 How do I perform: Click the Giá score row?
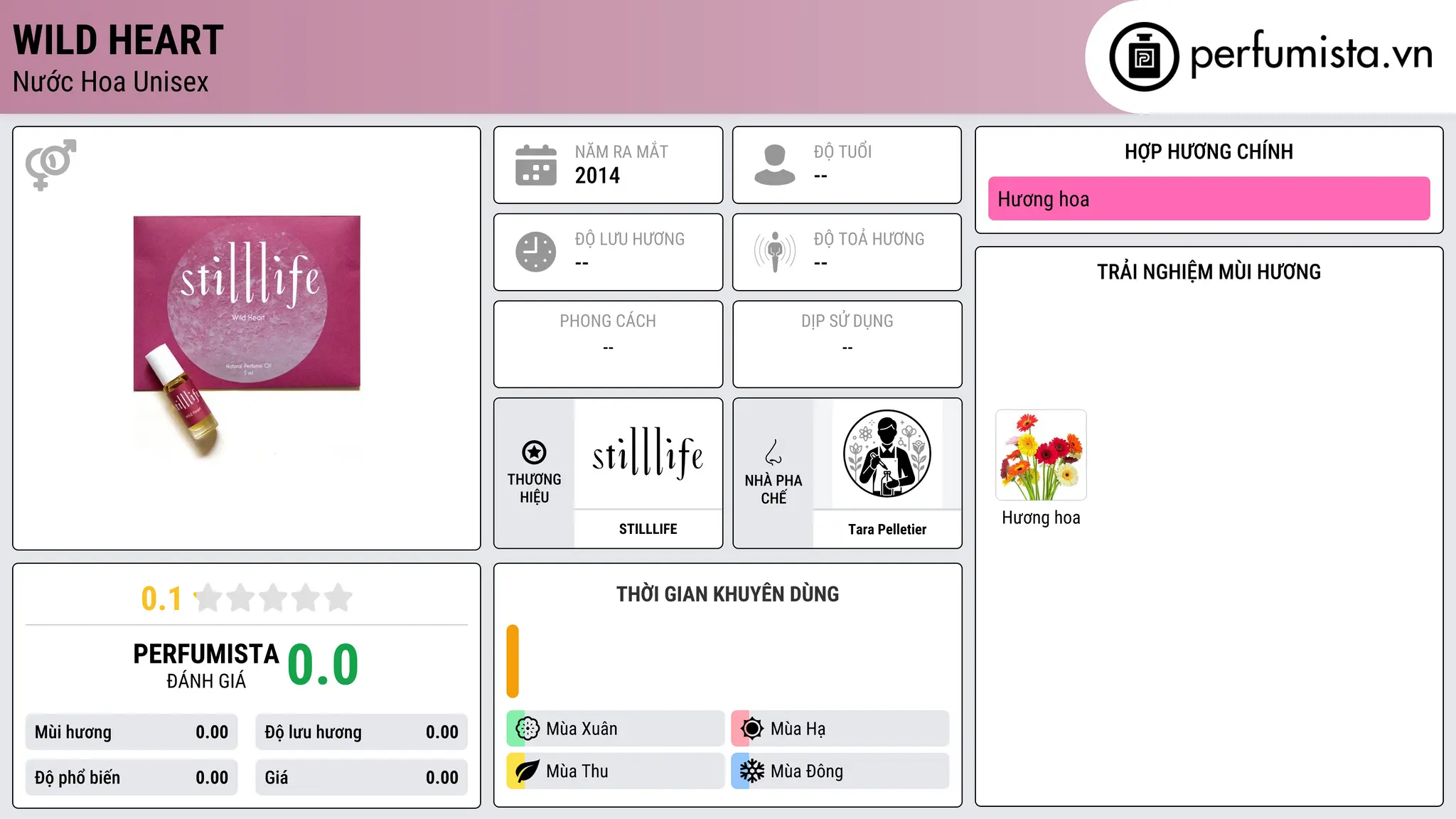pos(361,778)
